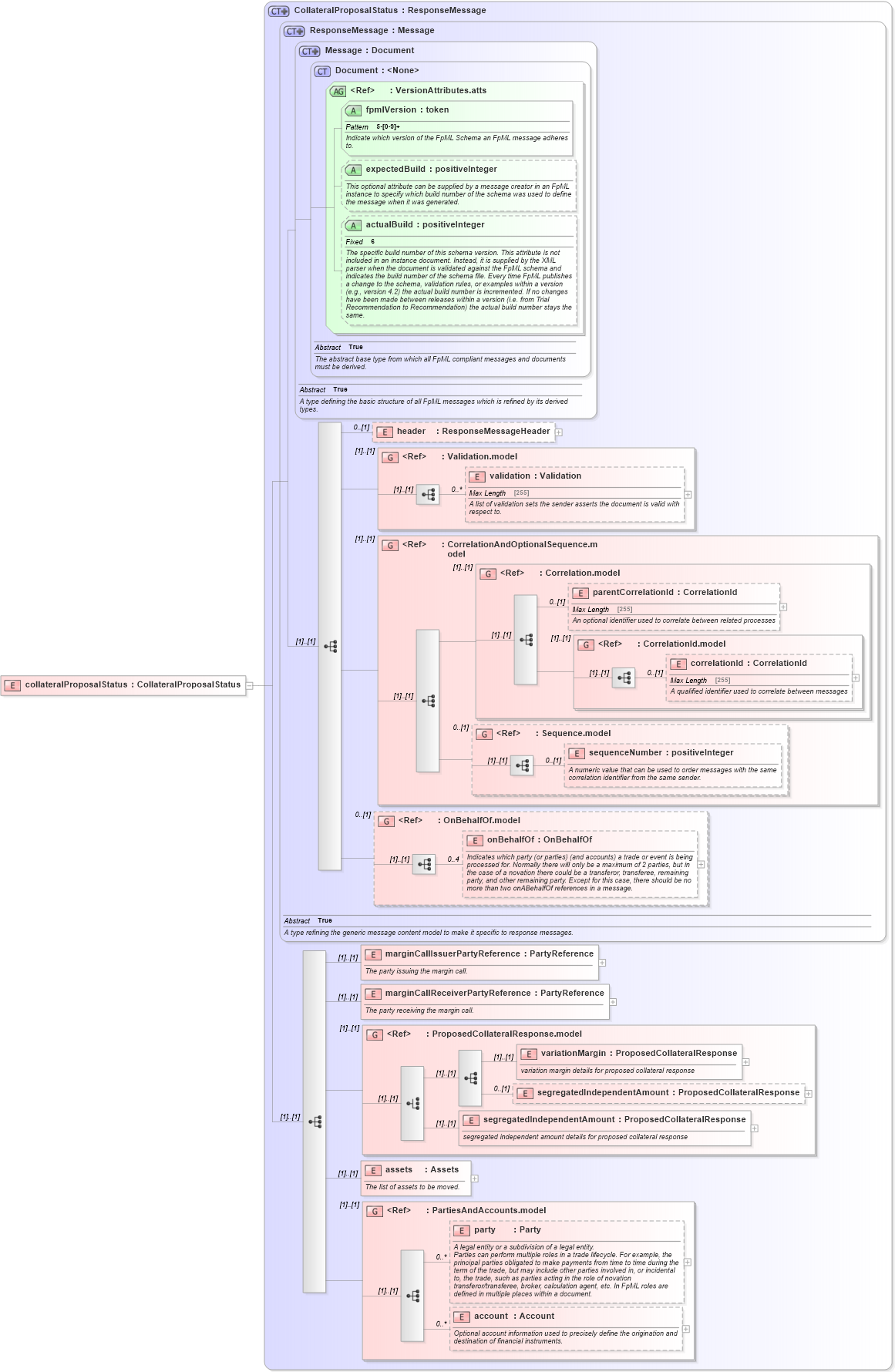Image resolution: width=895 pixels, height=1372 pixels.
Task: Collapse the root collateralProposalStatus element
Action: [x=250, y=685]
